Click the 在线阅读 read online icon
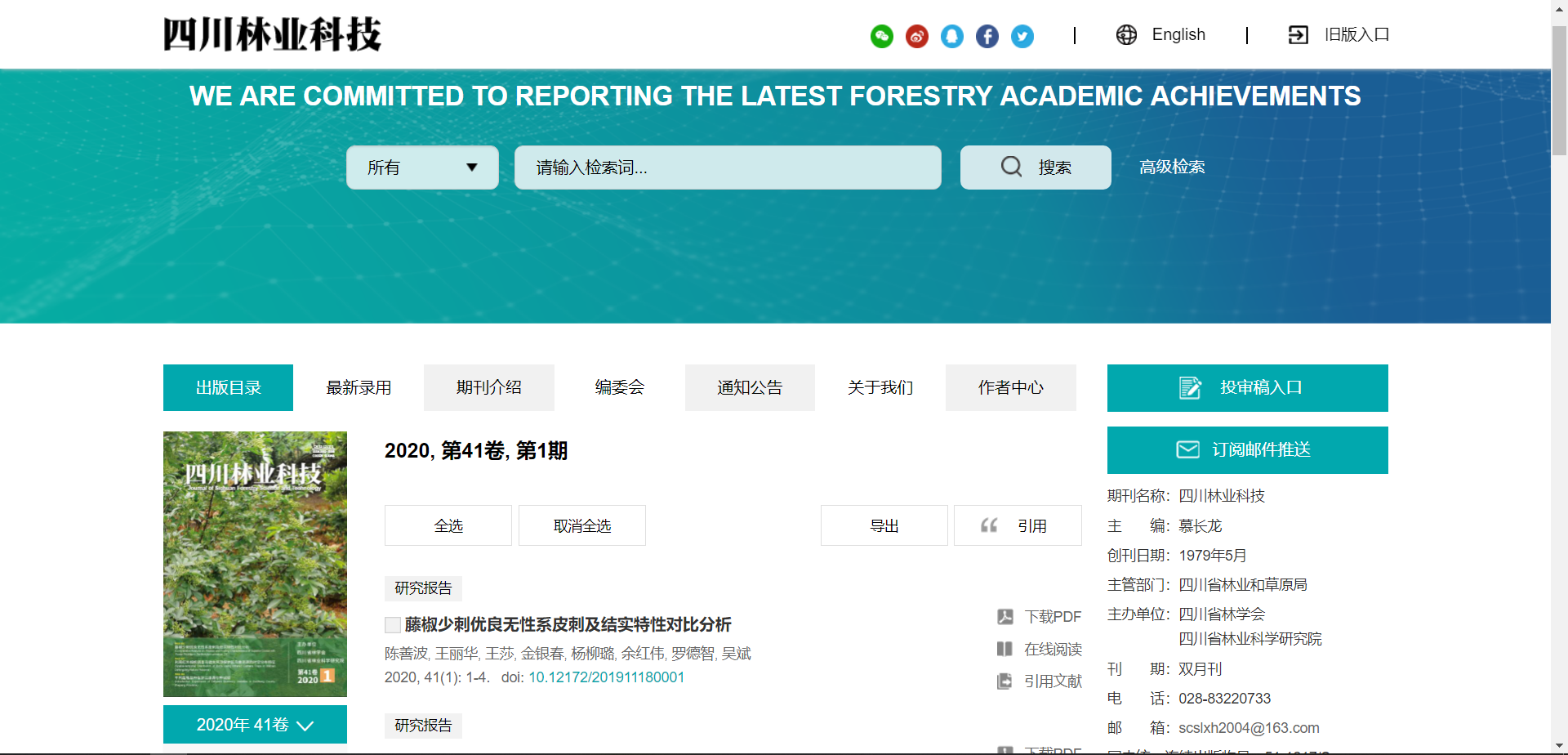The height and width of the screenshot is (755, 1568). [x=1004, y=649]
